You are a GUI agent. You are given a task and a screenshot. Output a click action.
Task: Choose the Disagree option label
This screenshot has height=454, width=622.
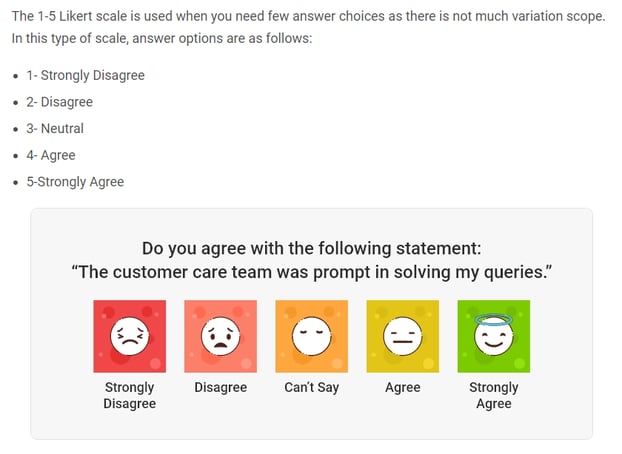pyautogui.click(x=220, y=387)
